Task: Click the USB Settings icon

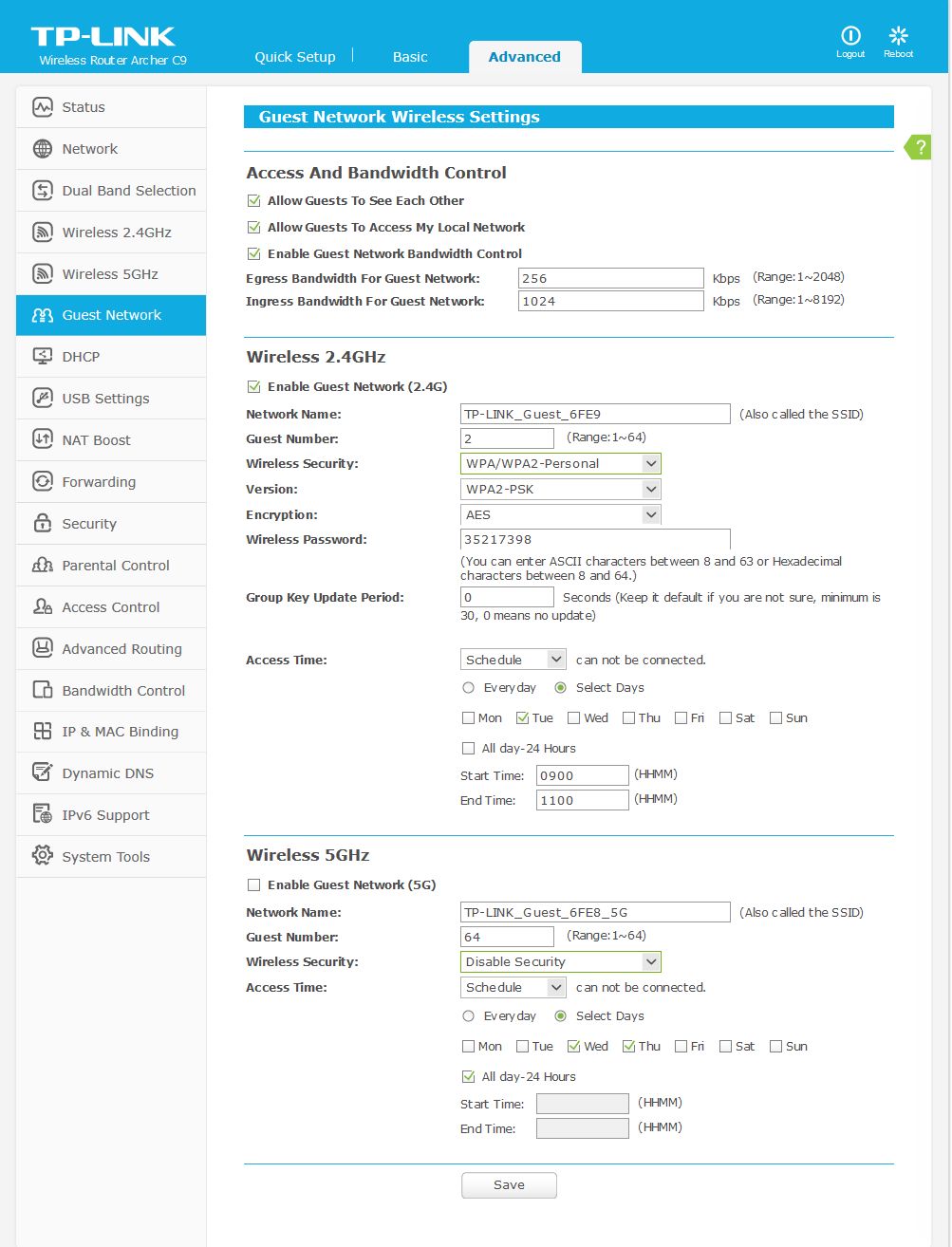Action: pos(43,399)
